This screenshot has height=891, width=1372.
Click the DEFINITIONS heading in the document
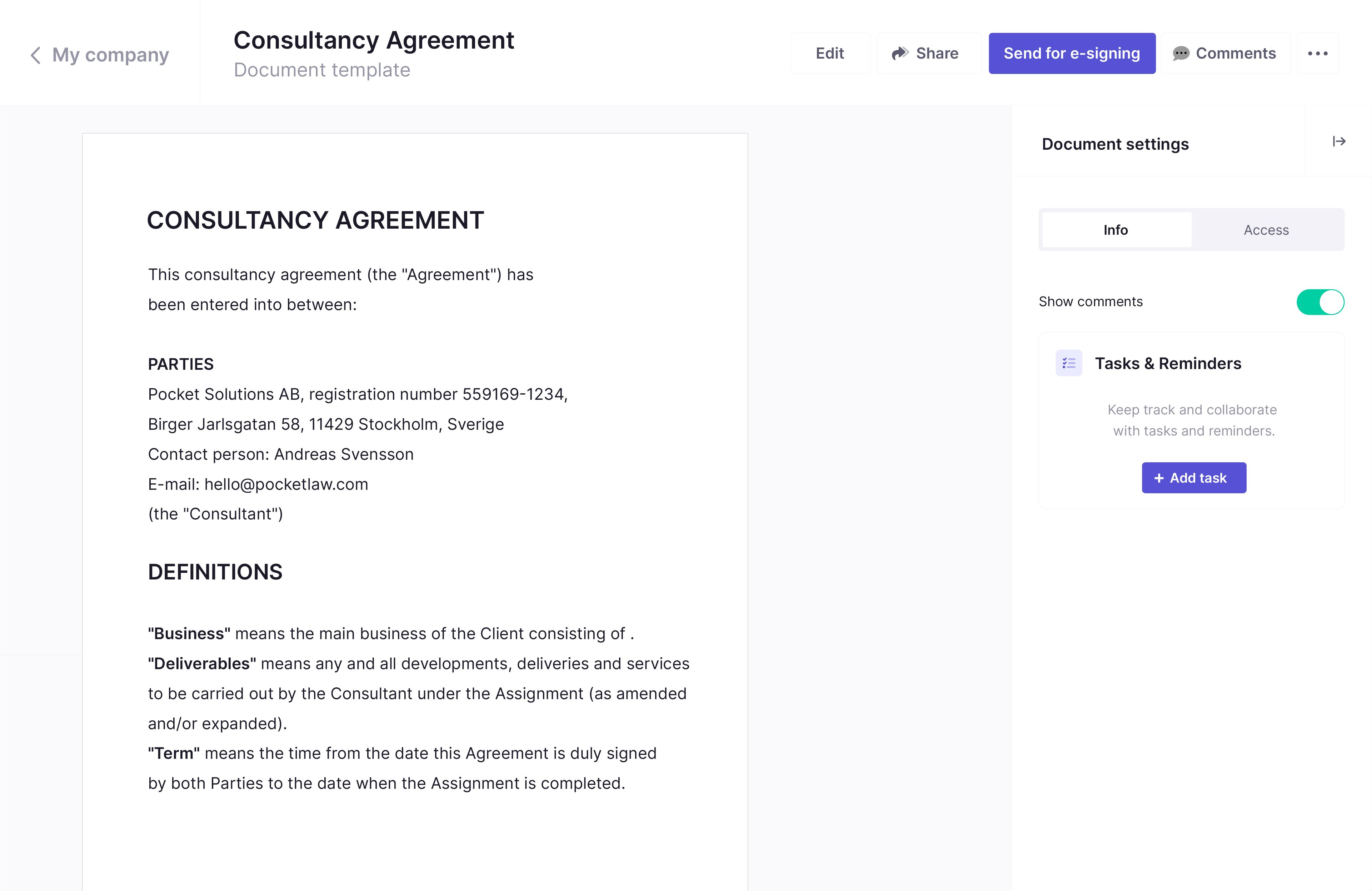tap(216, 572)
